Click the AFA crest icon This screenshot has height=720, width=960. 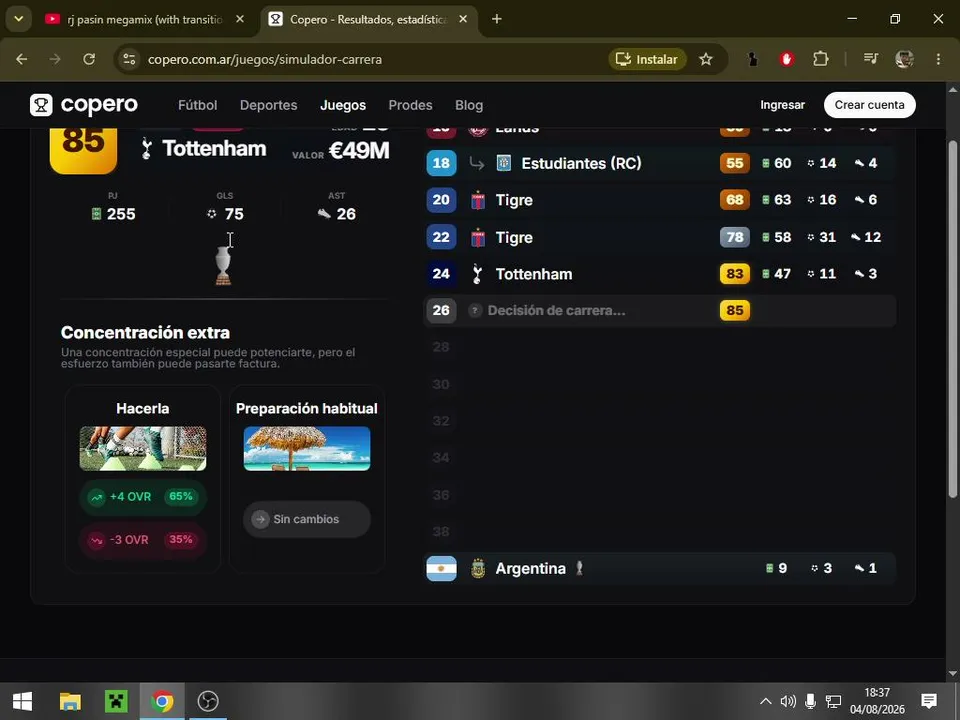click(x=478, y=568)
